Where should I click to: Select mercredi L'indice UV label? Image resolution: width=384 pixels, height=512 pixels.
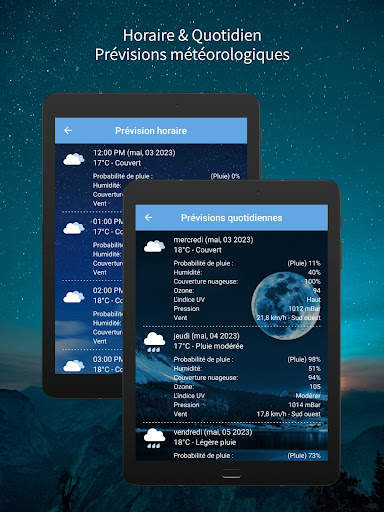click(x=189, y=300)
